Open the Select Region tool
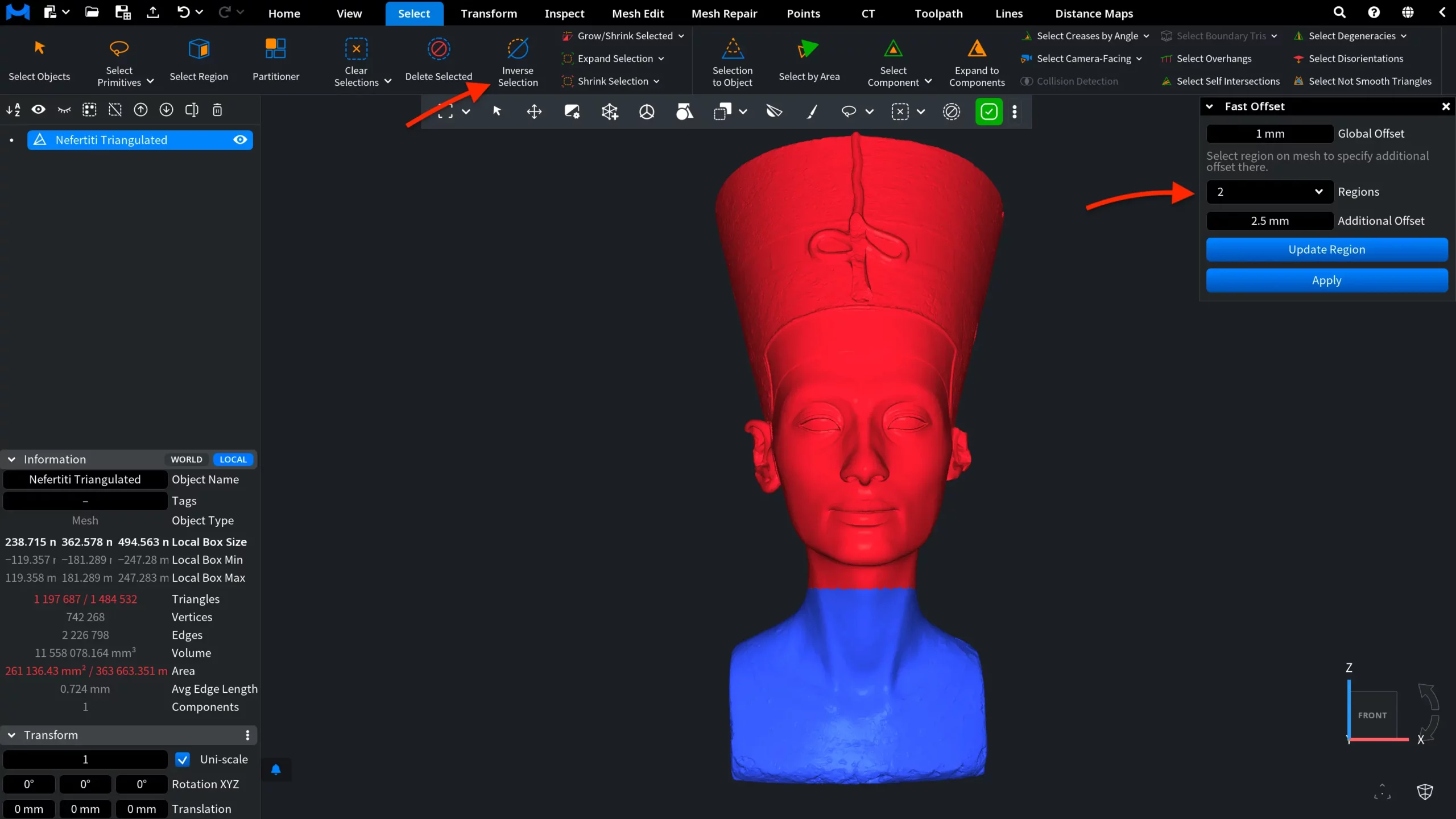This screenshot has height=819, width=1456. (198, 60)
